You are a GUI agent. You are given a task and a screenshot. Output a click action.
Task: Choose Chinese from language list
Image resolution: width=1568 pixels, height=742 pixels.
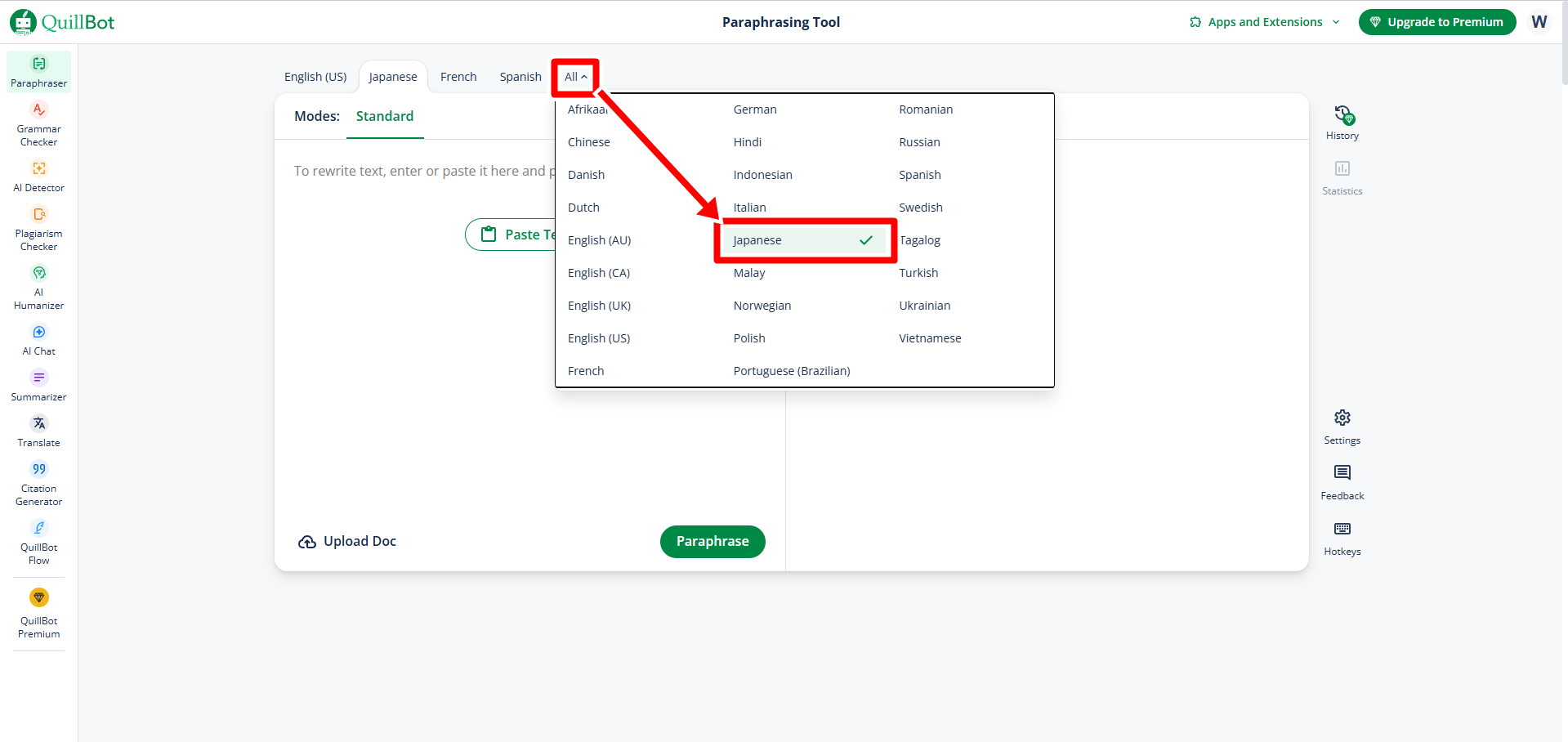tap(639, 142)
